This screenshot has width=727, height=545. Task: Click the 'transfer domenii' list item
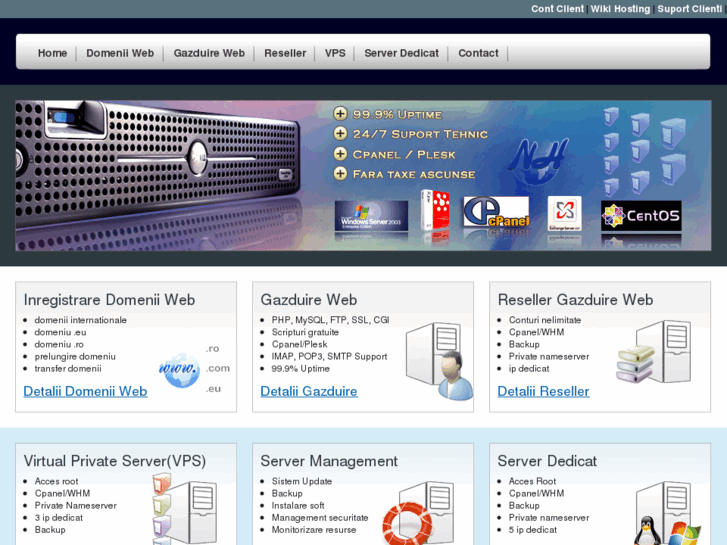[68, 369]
